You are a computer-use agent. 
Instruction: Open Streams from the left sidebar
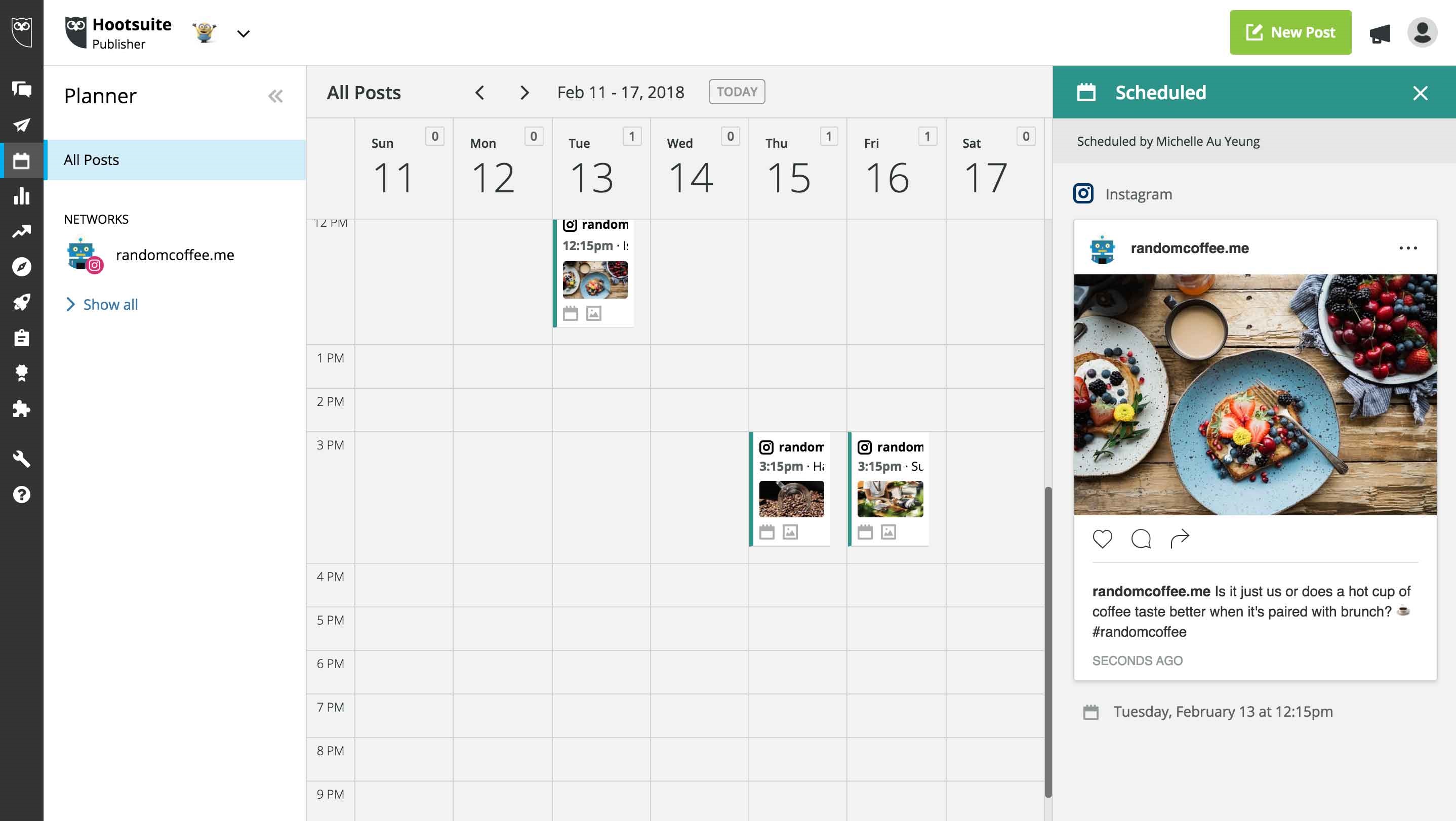[21, 89]
